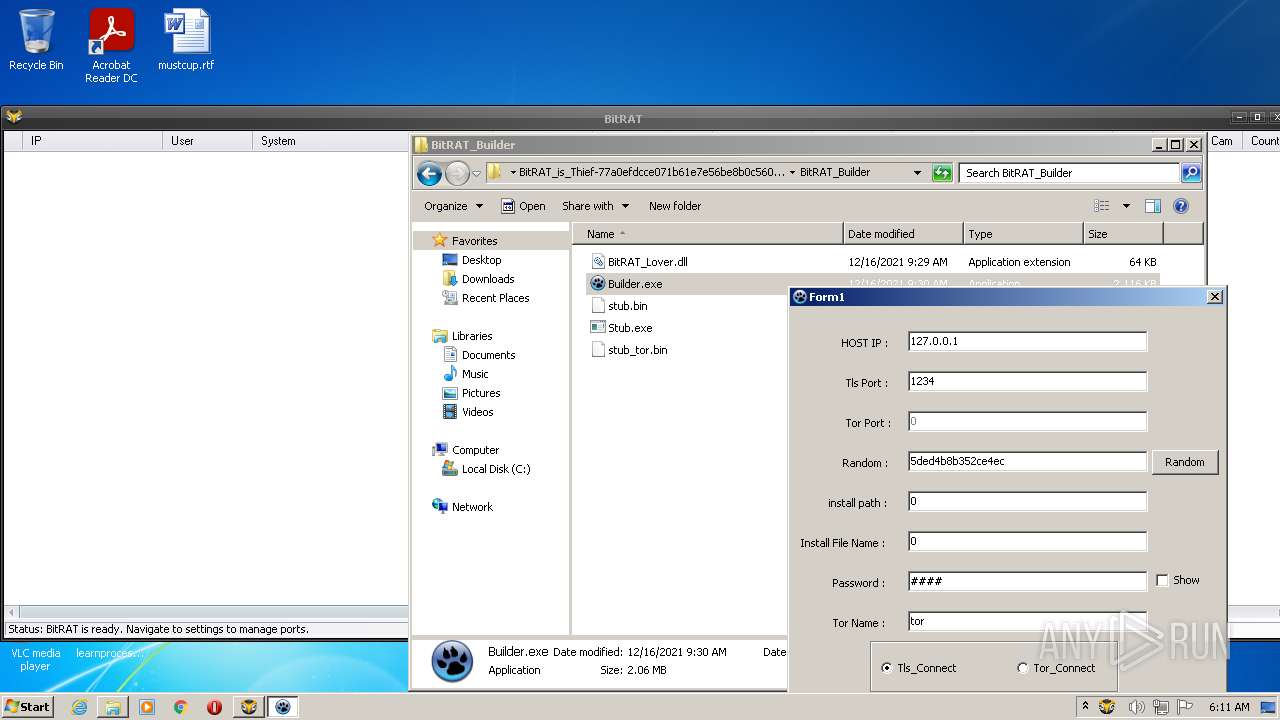1280x720 pixels.
Task: Click the Random button in Form1
Action: coord(1185,462)
